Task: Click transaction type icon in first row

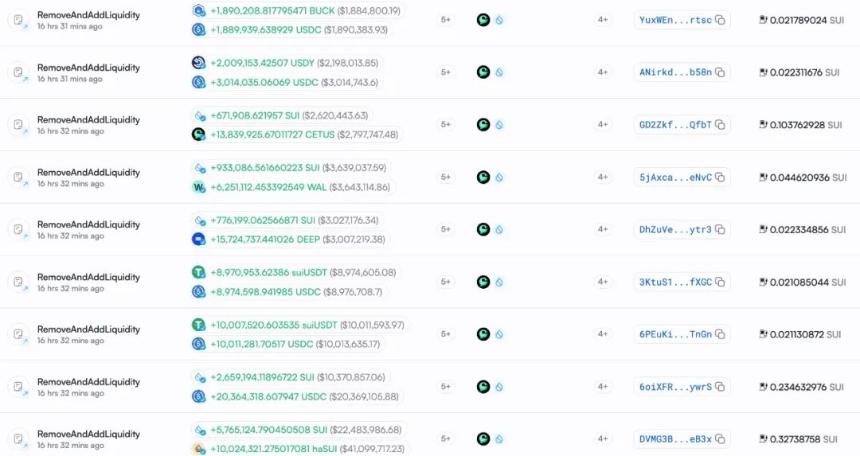Action: pos(18,20)
